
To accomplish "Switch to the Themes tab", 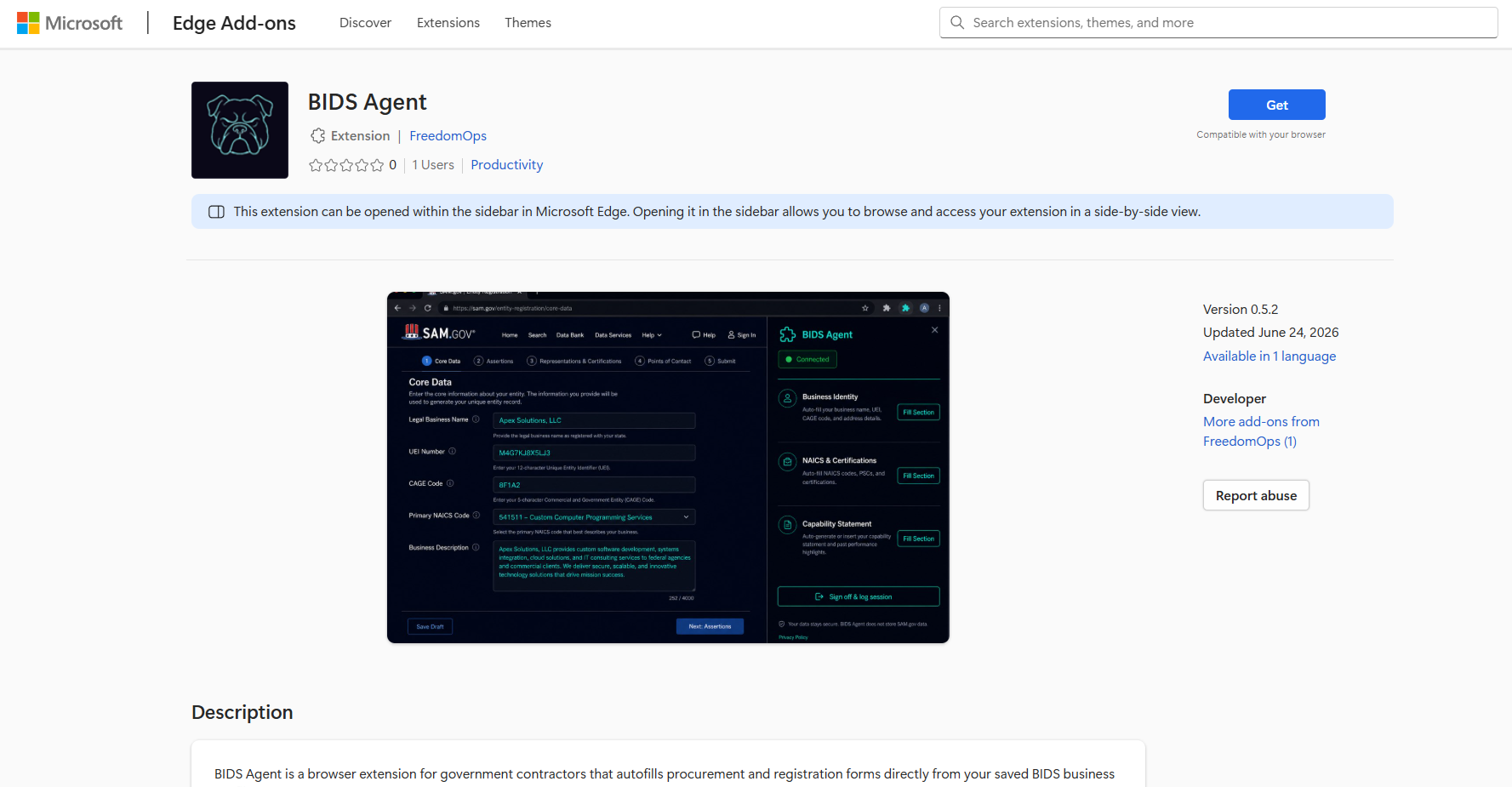I will point(528,23).
